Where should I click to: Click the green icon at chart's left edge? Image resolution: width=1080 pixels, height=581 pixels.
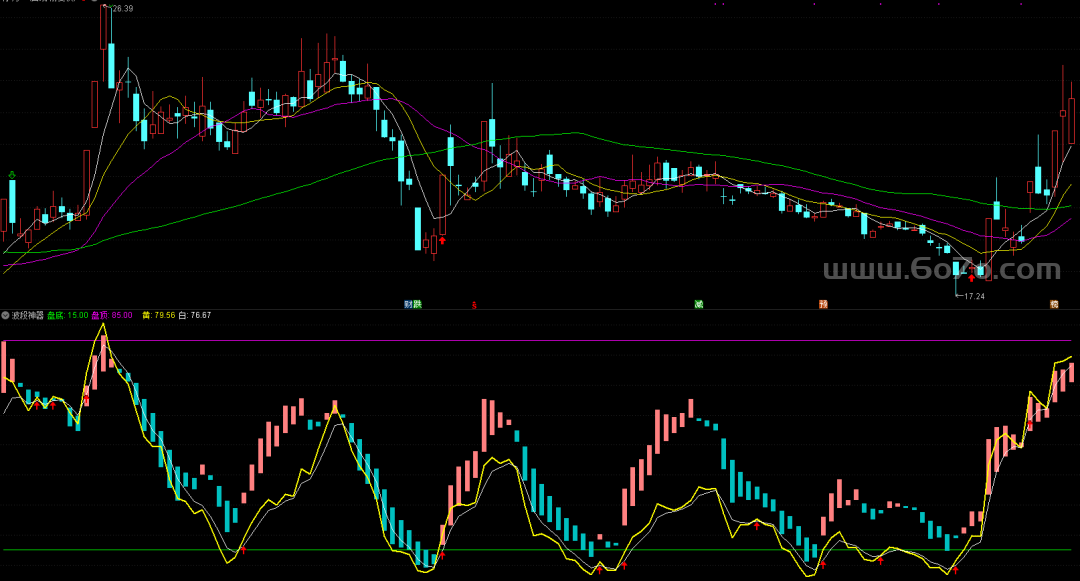[12, 177]
